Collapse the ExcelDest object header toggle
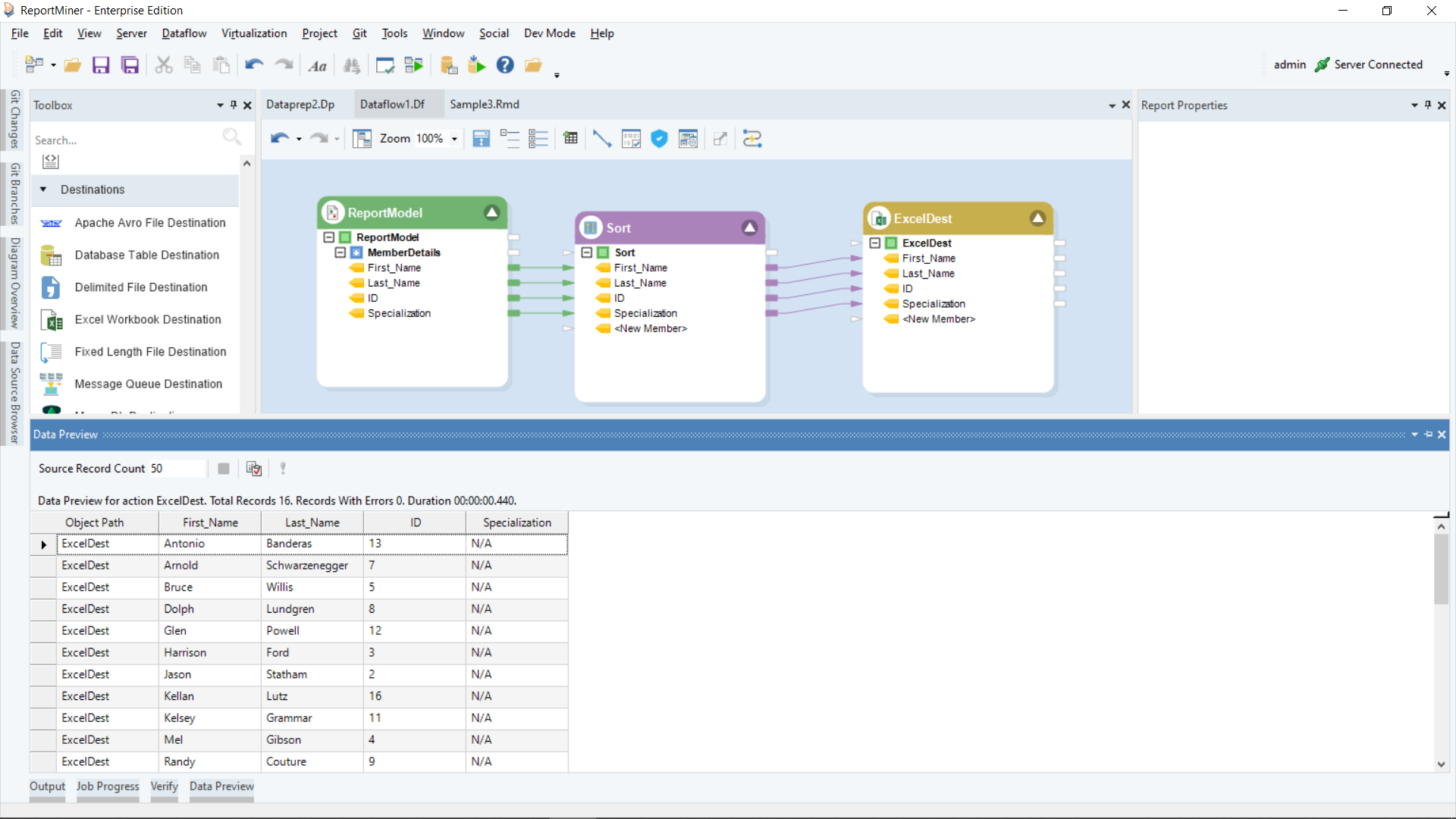This screenshot has width=1456, height=819. click(1037, 218)
